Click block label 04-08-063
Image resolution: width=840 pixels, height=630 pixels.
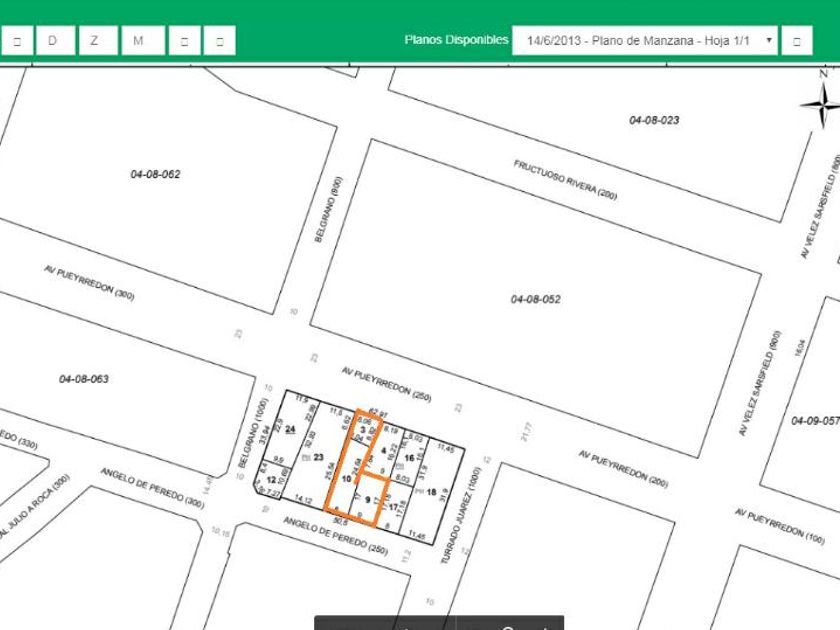(84, 379)
